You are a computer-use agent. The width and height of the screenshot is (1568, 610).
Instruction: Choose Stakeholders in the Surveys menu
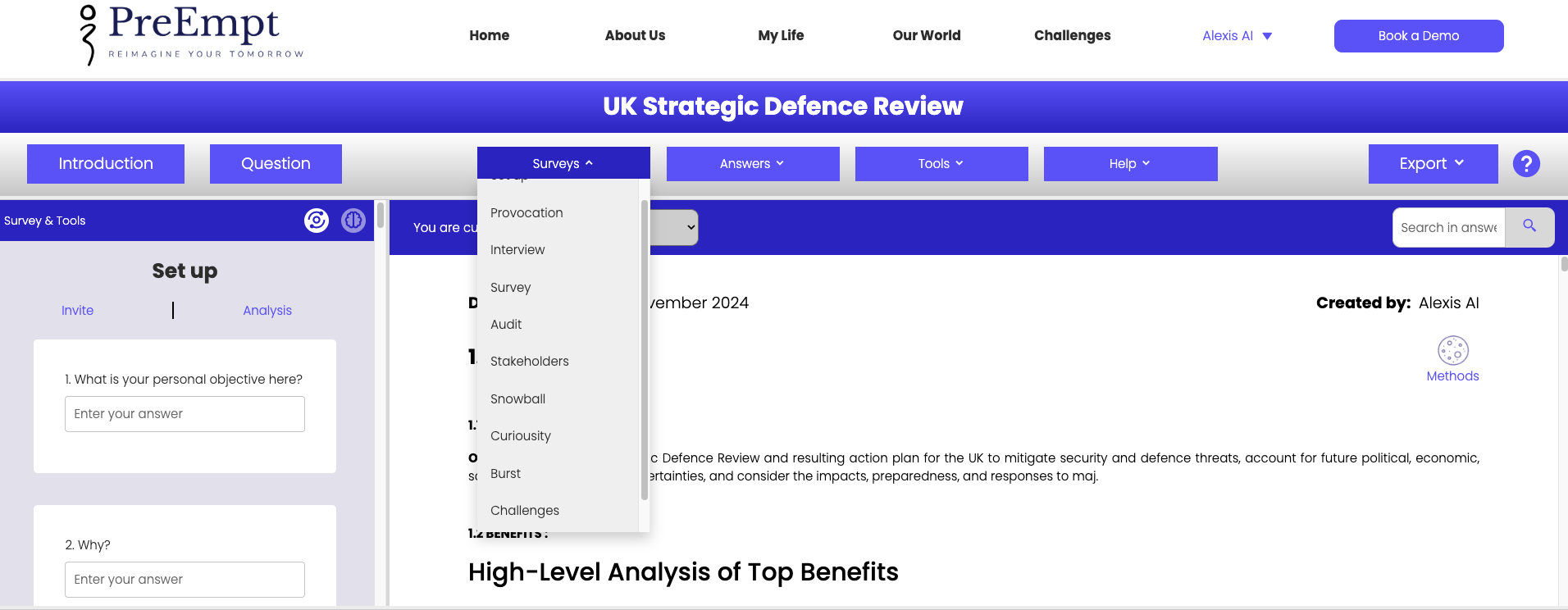[529, 362]
